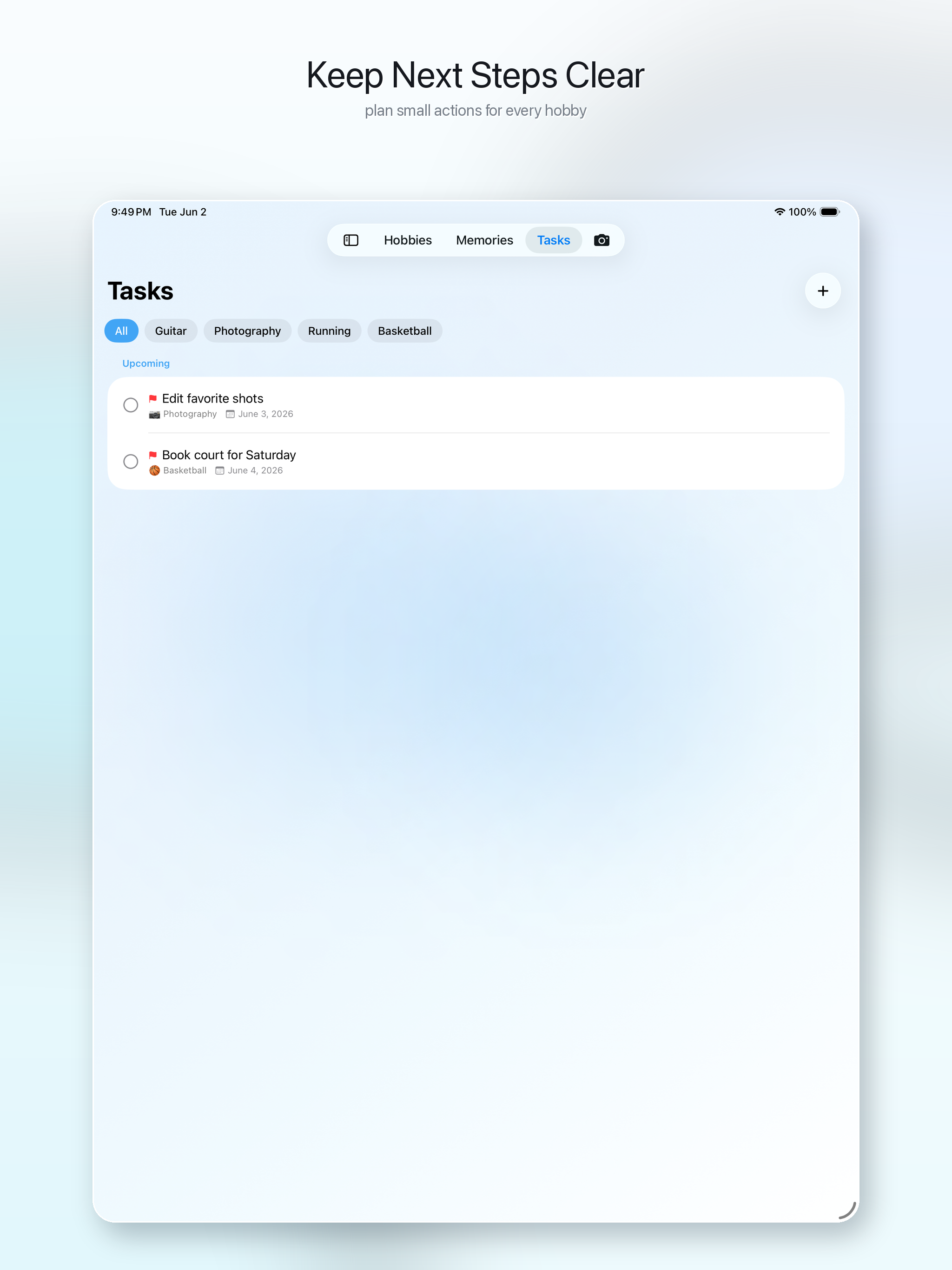Open the Edit favorite shots task
Screen dimensions: 952x1270
click(x=476, y=405)
